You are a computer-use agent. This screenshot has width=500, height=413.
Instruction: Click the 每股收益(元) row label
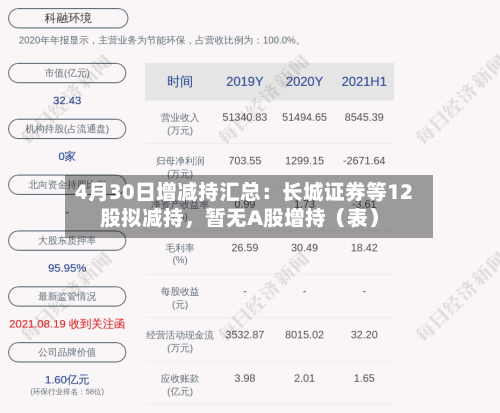click(x=180, y=298)
